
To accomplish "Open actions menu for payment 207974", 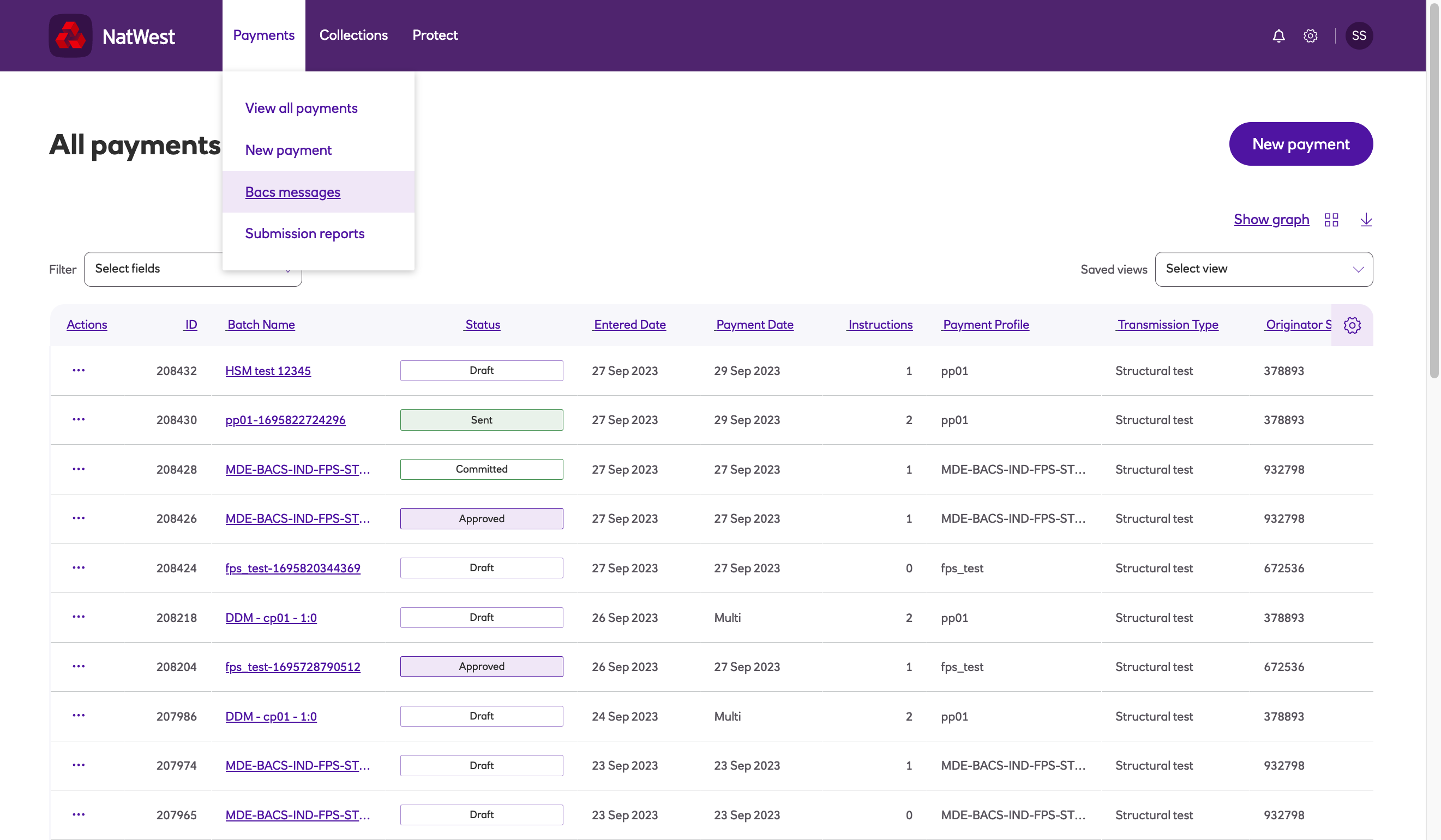I will pyautogui.click(x=79, y=765).
